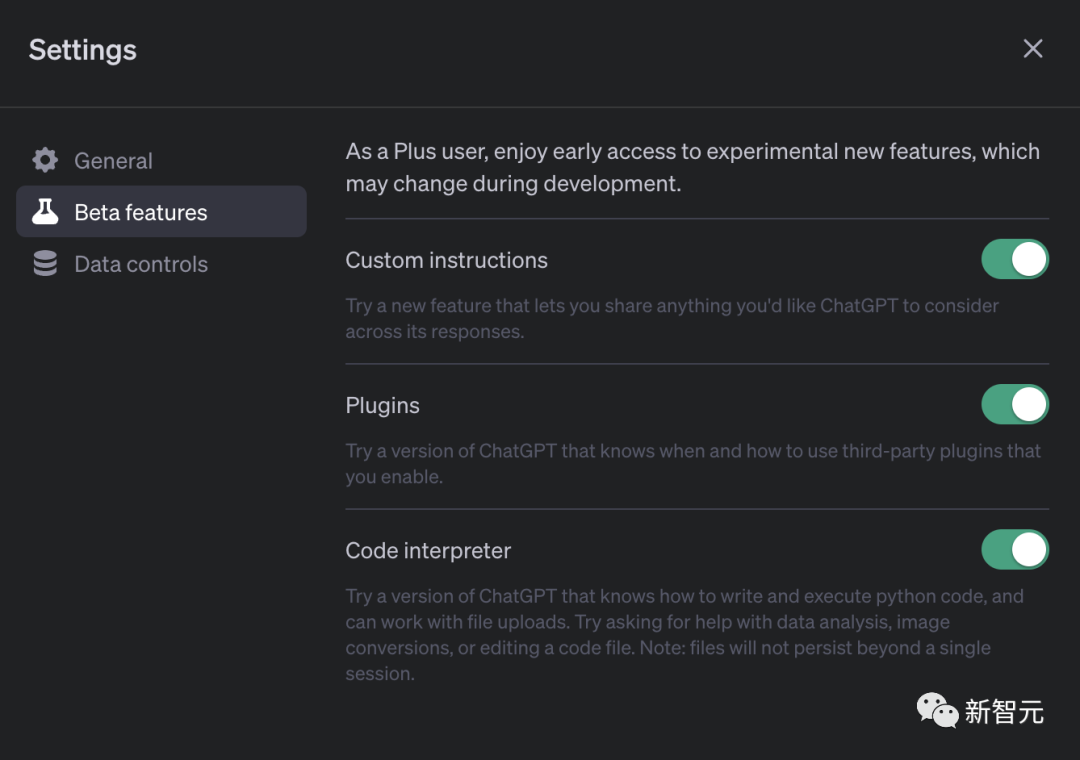
Task: Click the Settings dialog title
Action: (x=82, y=50)
